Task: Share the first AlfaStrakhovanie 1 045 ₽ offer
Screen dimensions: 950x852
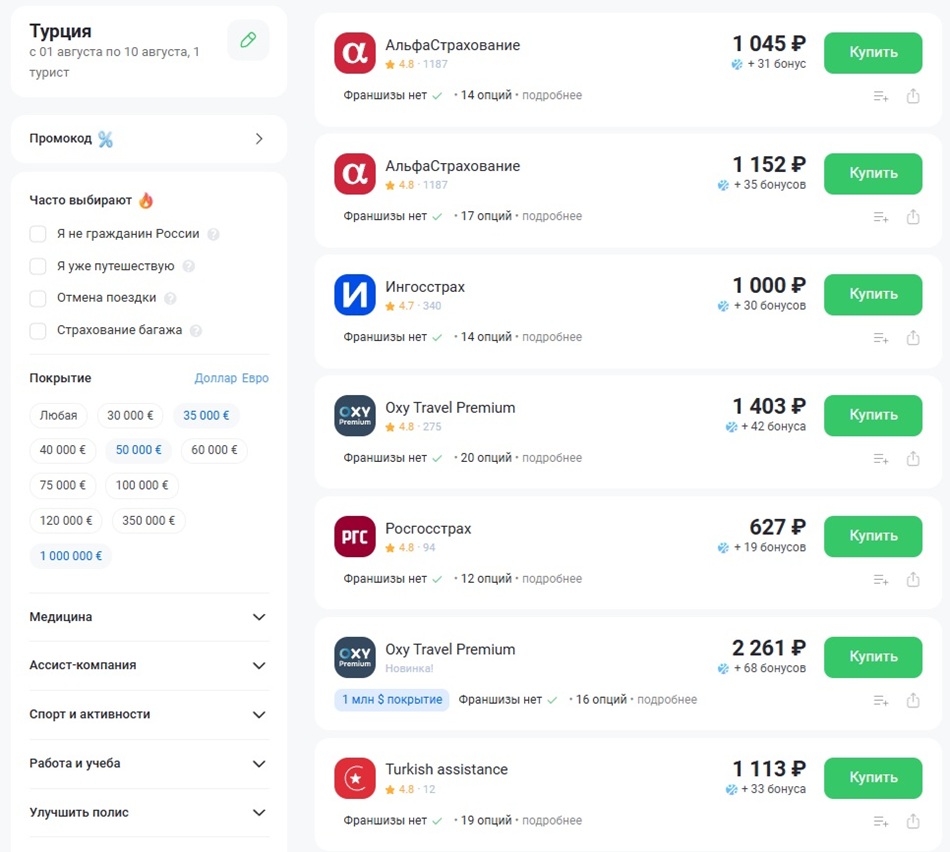Action: coord(912,96)
